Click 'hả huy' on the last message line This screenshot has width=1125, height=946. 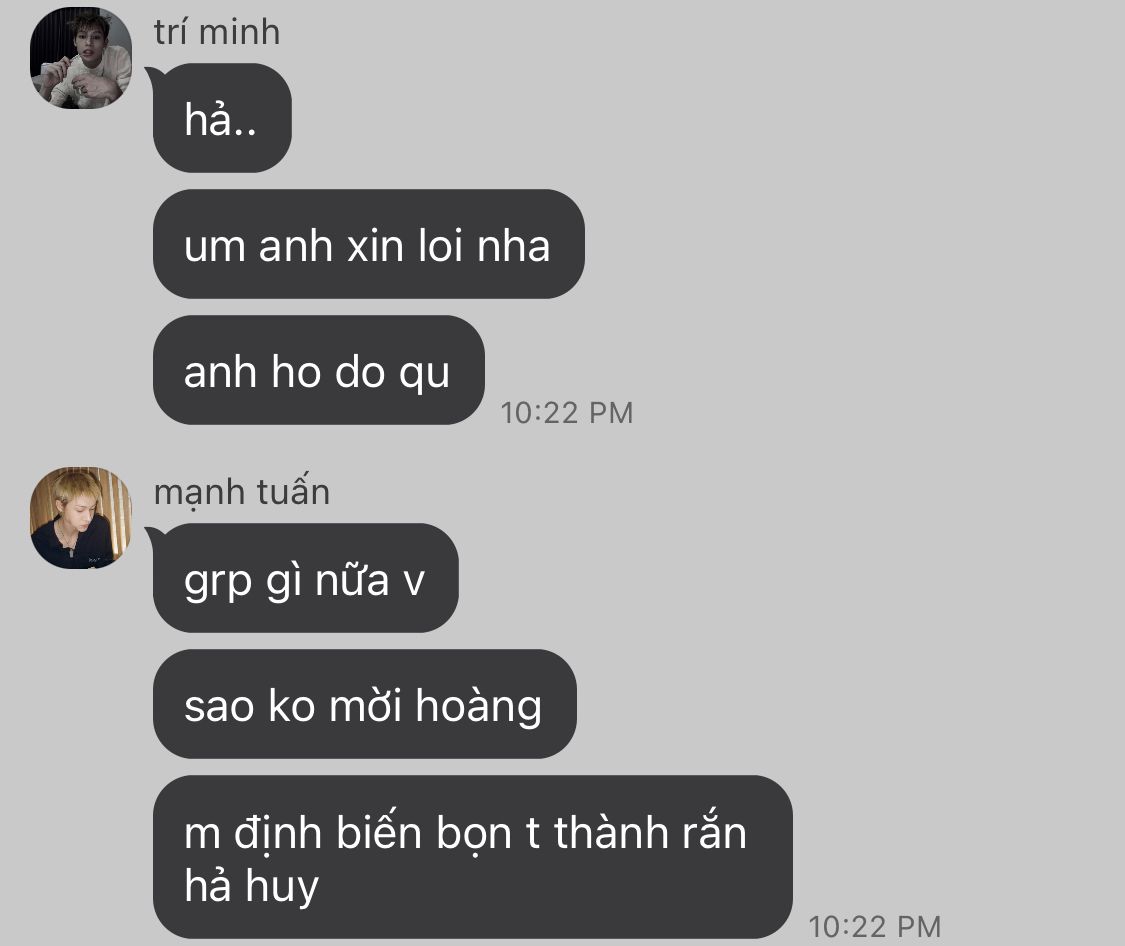tap(251, 886)
